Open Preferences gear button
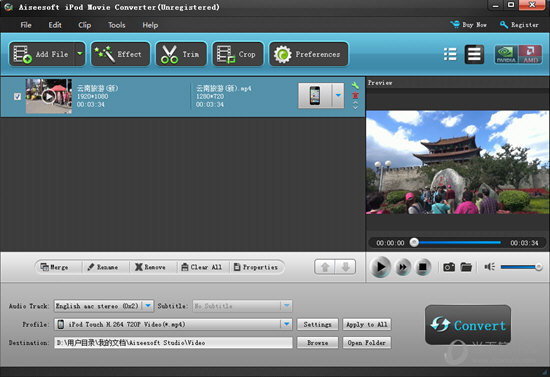 pyautogui.click(x=309, y=54)
